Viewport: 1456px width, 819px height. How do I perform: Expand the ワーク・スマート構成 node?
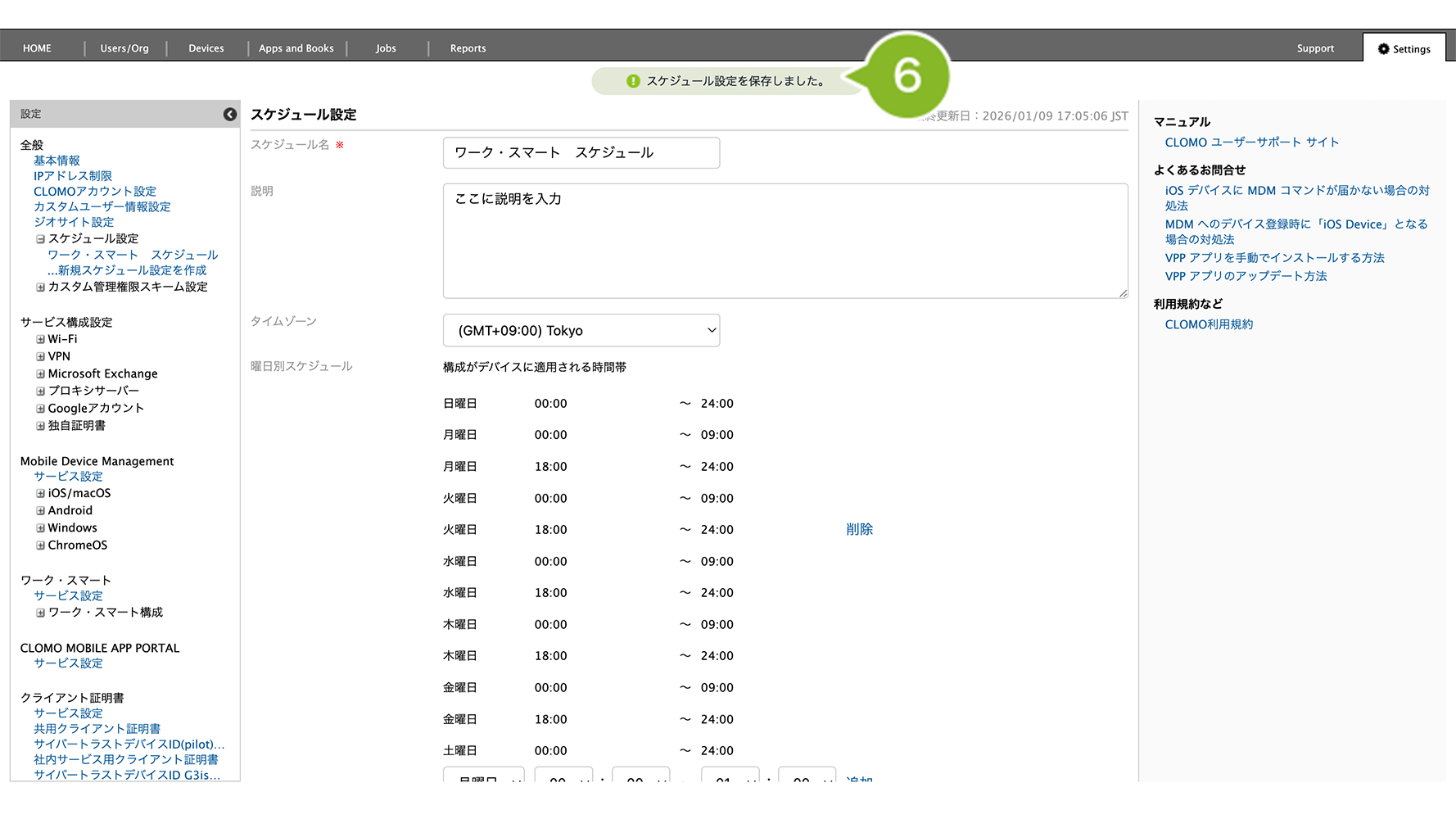pyautogui.click(x=40, y=613)
